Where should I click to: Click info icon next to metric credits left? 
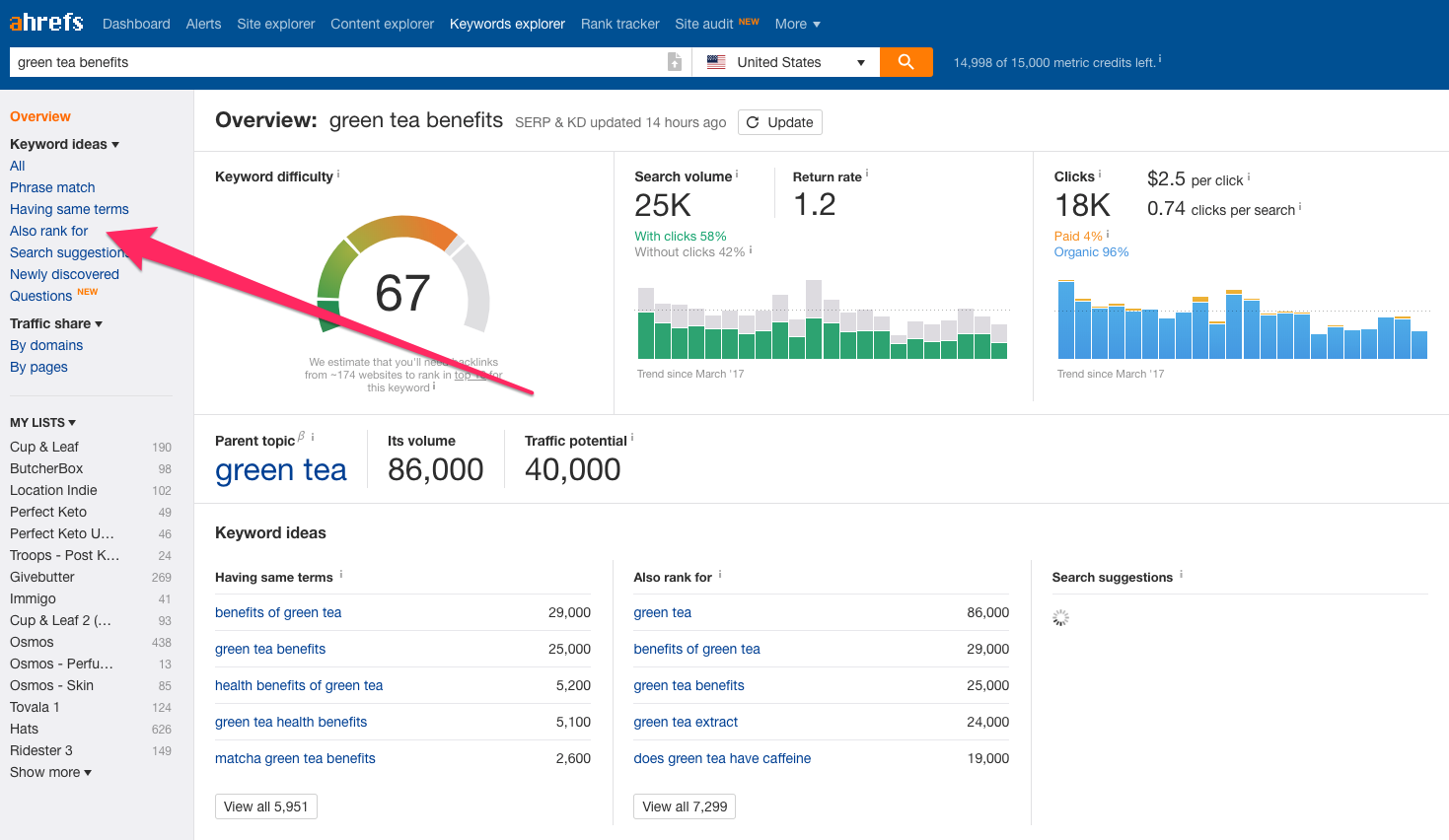pos(1160,59)
